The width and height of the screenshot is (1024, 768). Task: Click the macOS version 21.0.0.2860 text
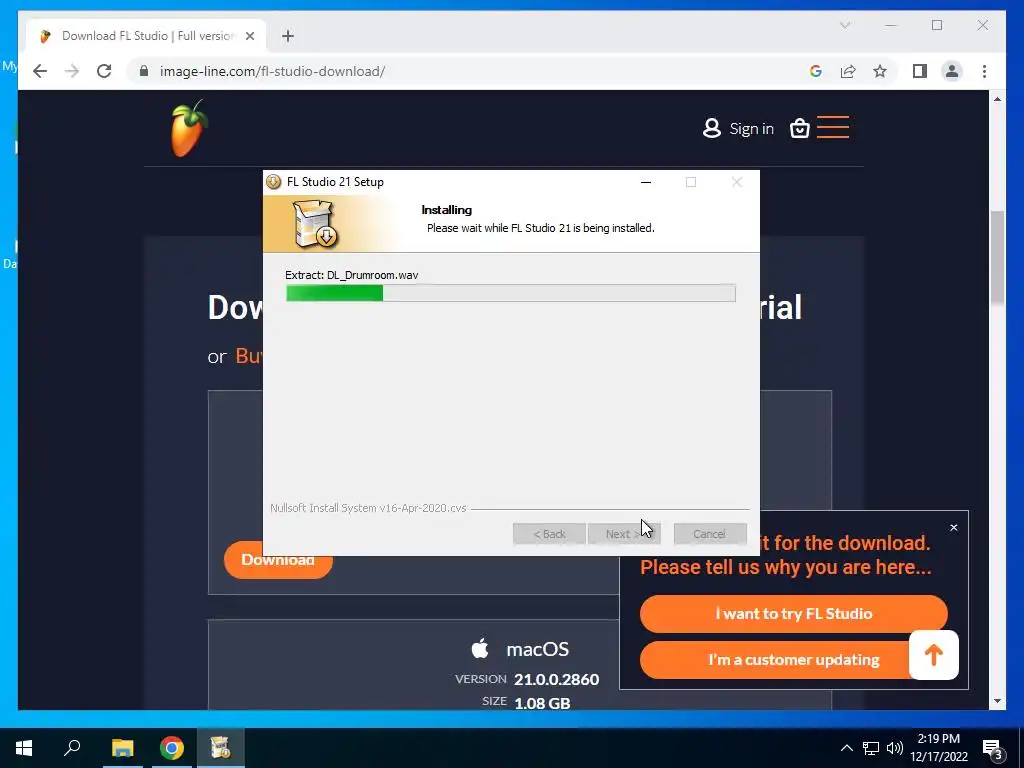tap(556, 679)
